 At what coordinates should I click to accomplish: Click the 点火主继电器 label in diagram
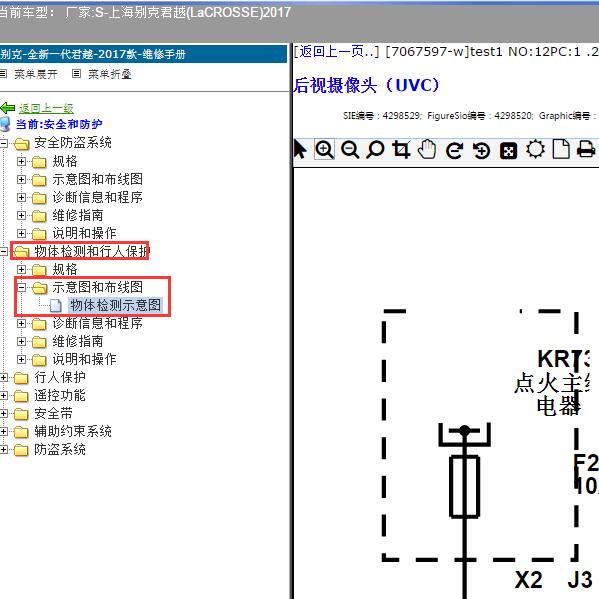pyautogui.click(x=552, y=395)
